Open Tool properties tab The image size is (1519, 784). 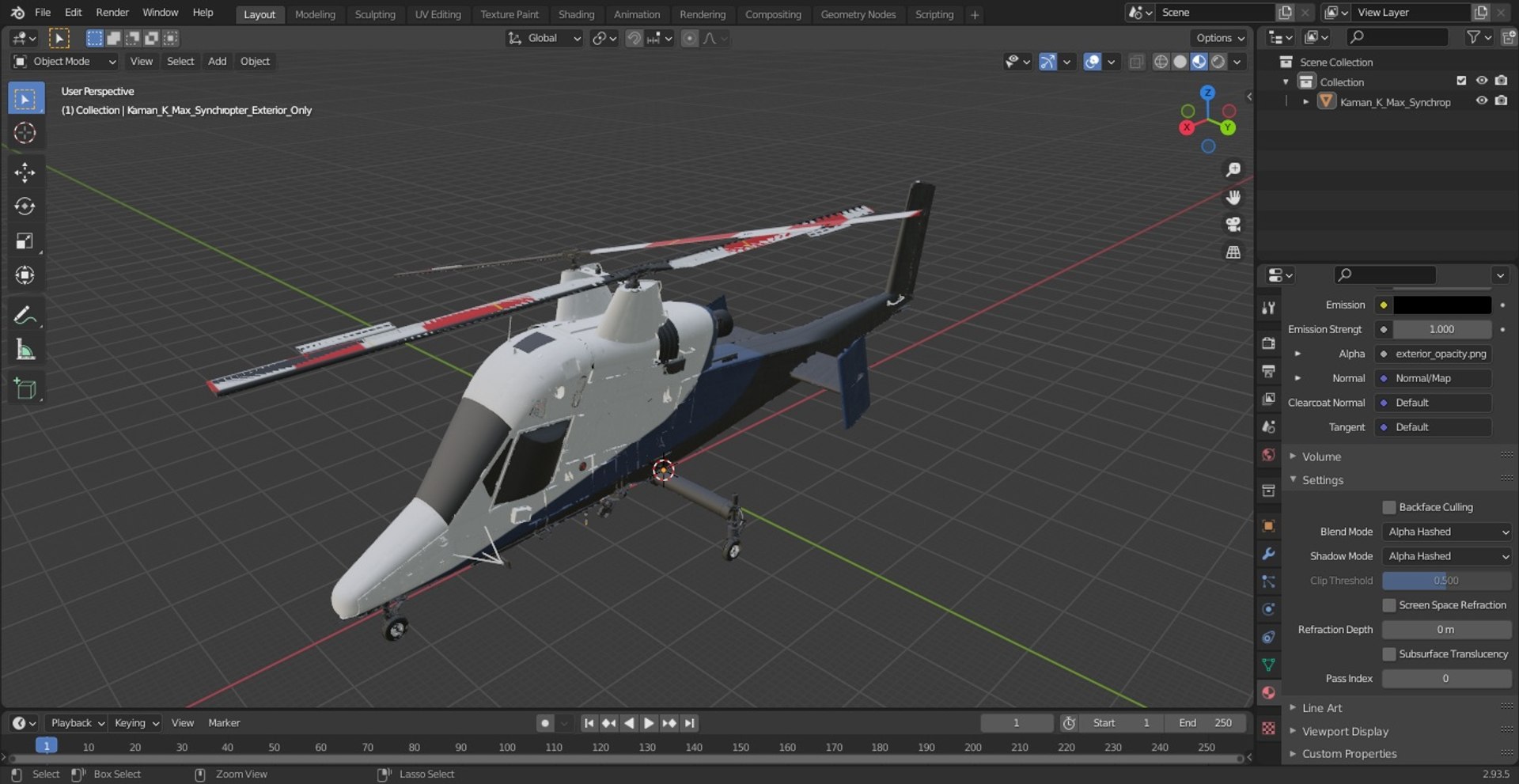tap(1268, 308)
